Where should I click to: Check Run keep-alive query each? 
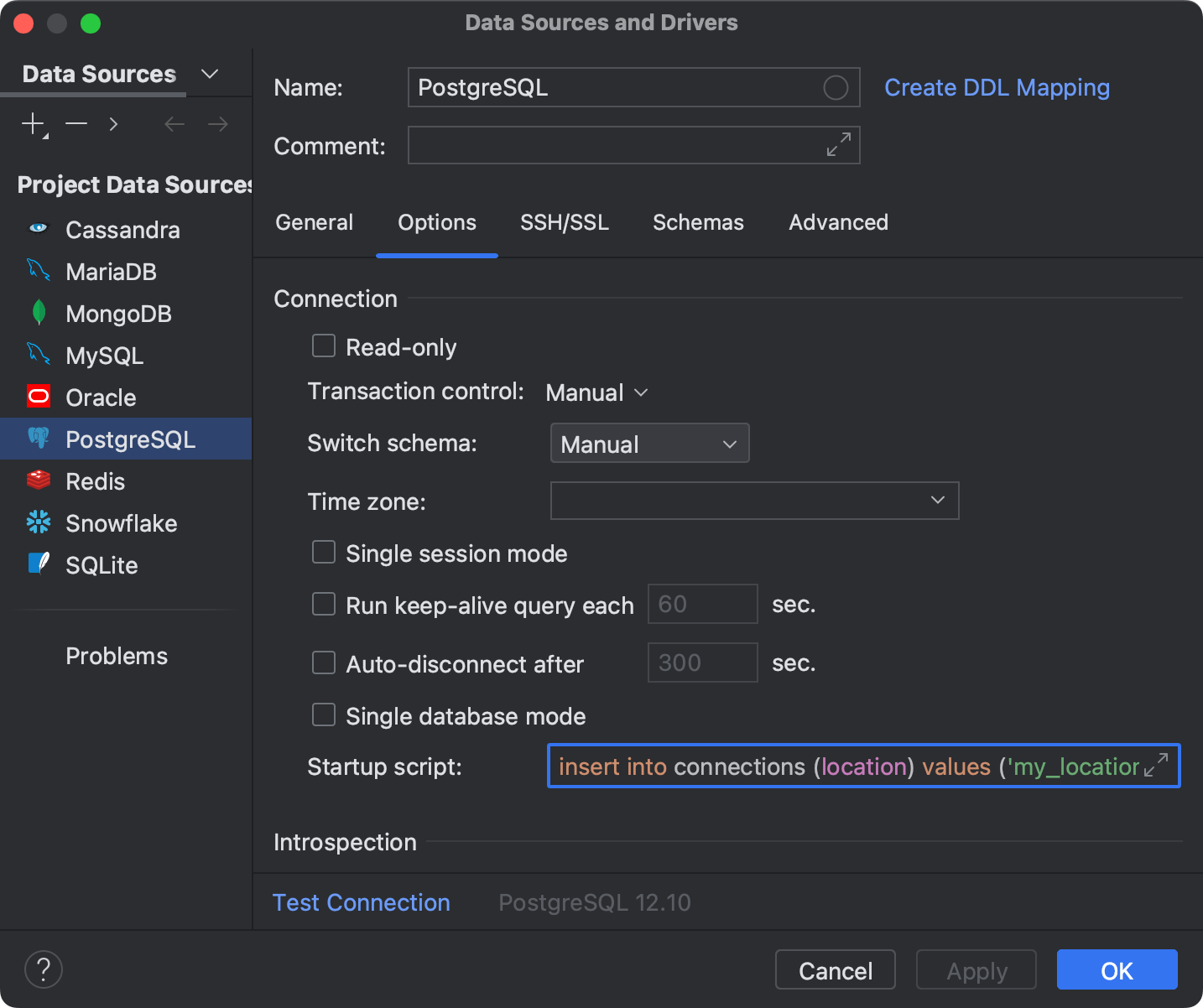point(324,604)
